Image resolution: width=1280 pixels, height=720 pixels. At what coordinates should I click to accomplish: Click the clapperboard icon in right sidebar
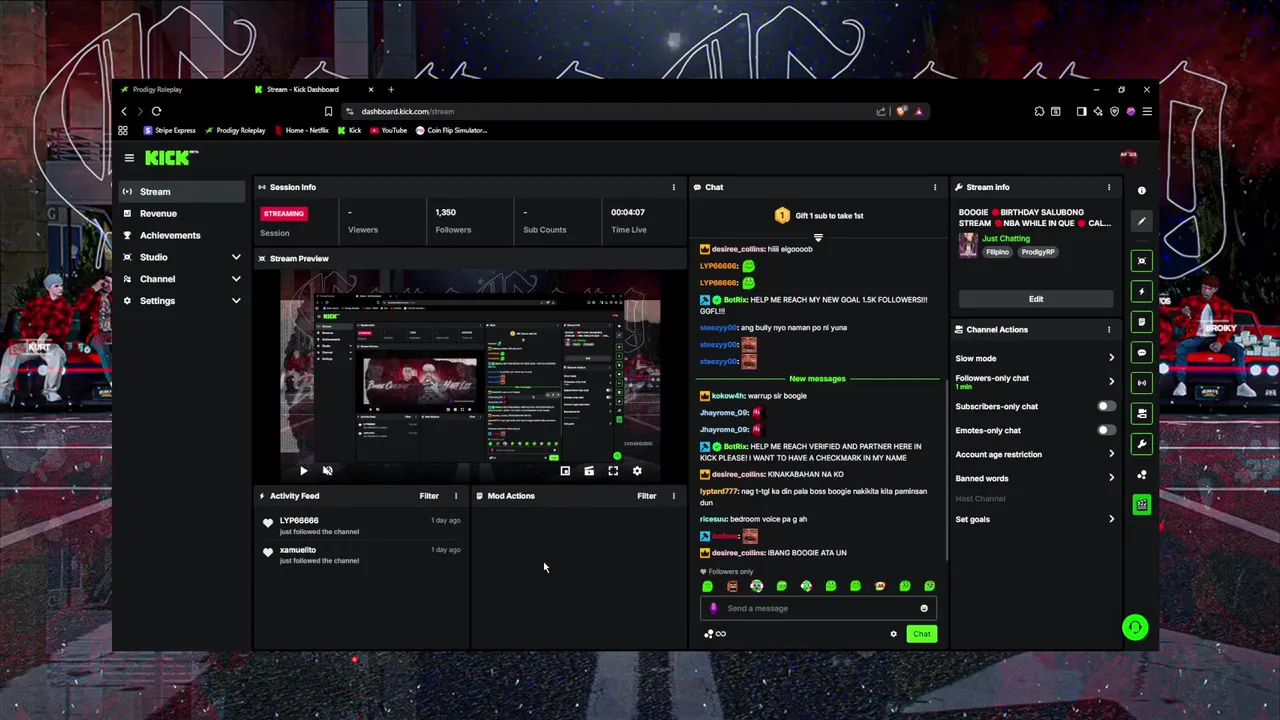(x=1142, y=505)
